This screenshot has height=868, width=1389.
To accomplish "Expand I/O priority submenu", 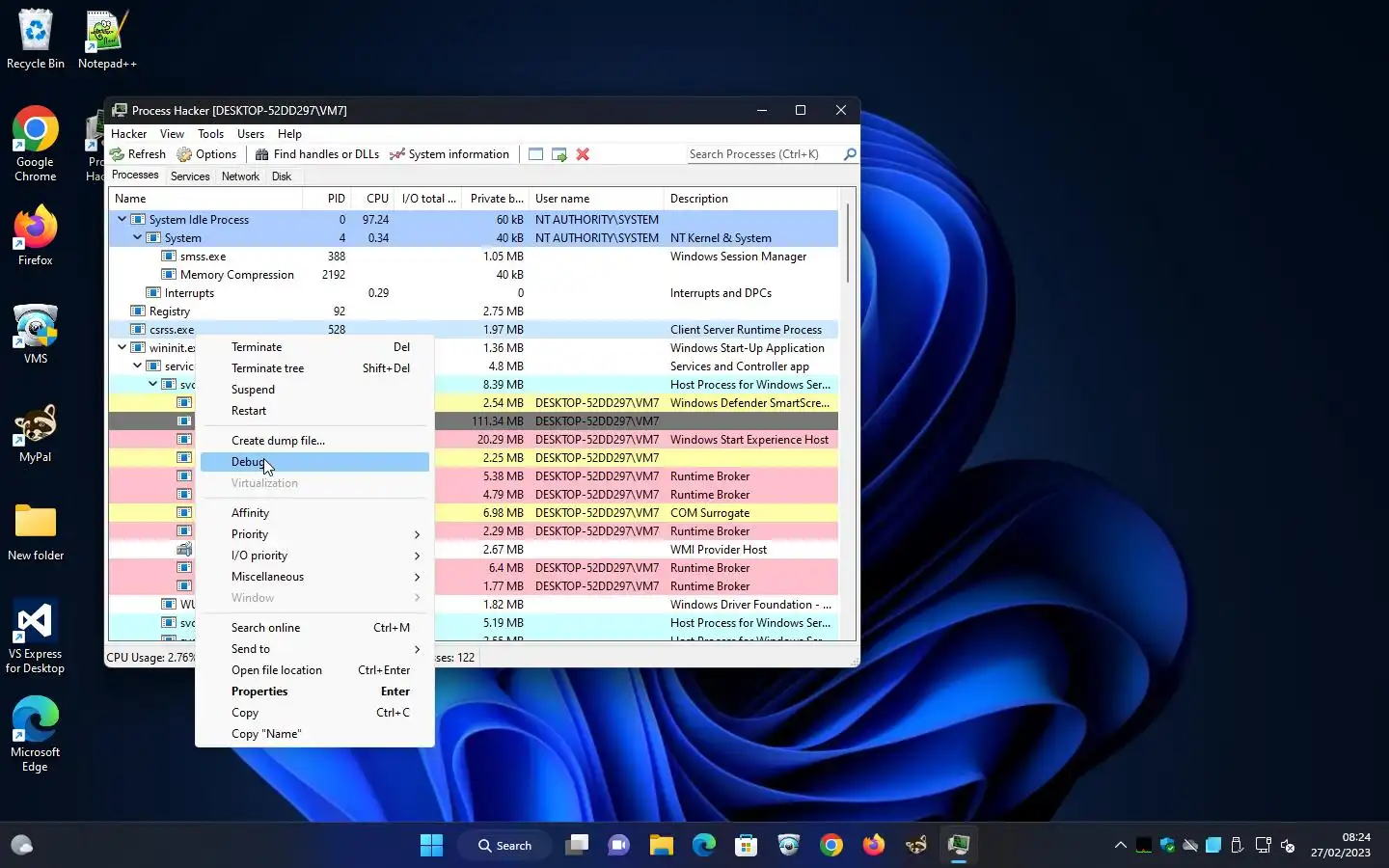I will tap(314, 556).
